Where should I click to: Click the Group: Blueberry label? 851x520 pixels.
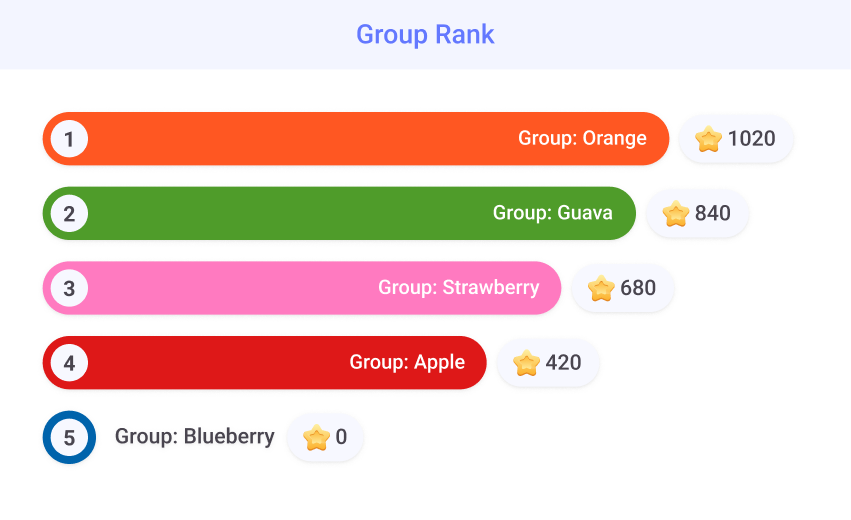pos(194,437)
